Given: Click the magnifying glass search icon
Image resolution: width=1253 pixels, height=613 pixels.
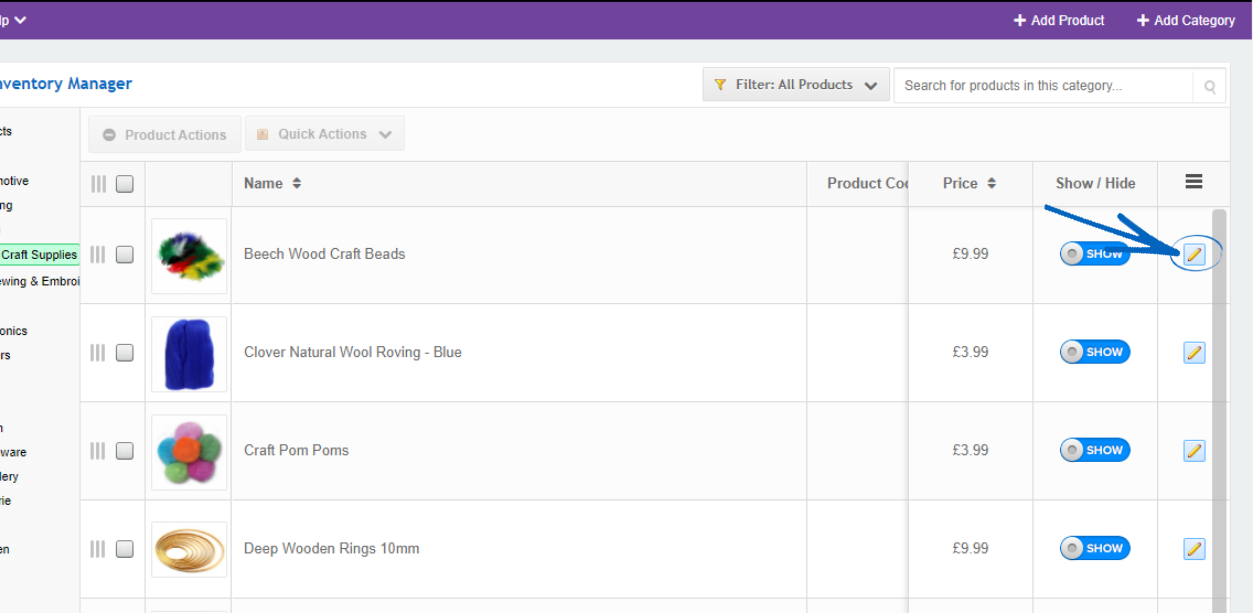Looking at the screenshot, I should pos(1209,85).
